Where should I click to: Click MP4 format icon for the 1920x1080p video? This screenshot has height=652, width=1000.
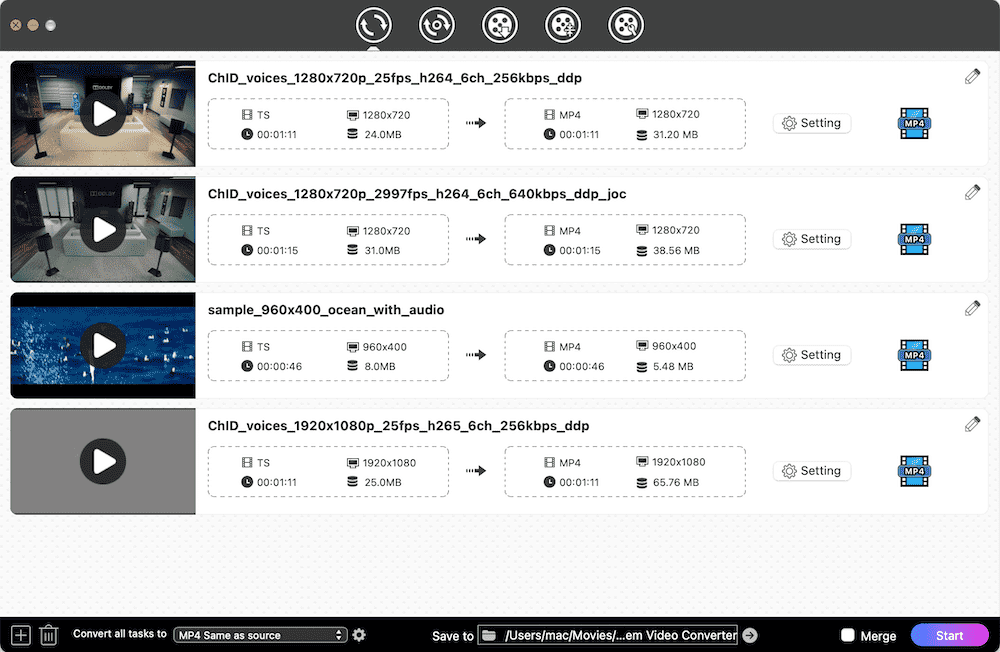coord(915,471)
